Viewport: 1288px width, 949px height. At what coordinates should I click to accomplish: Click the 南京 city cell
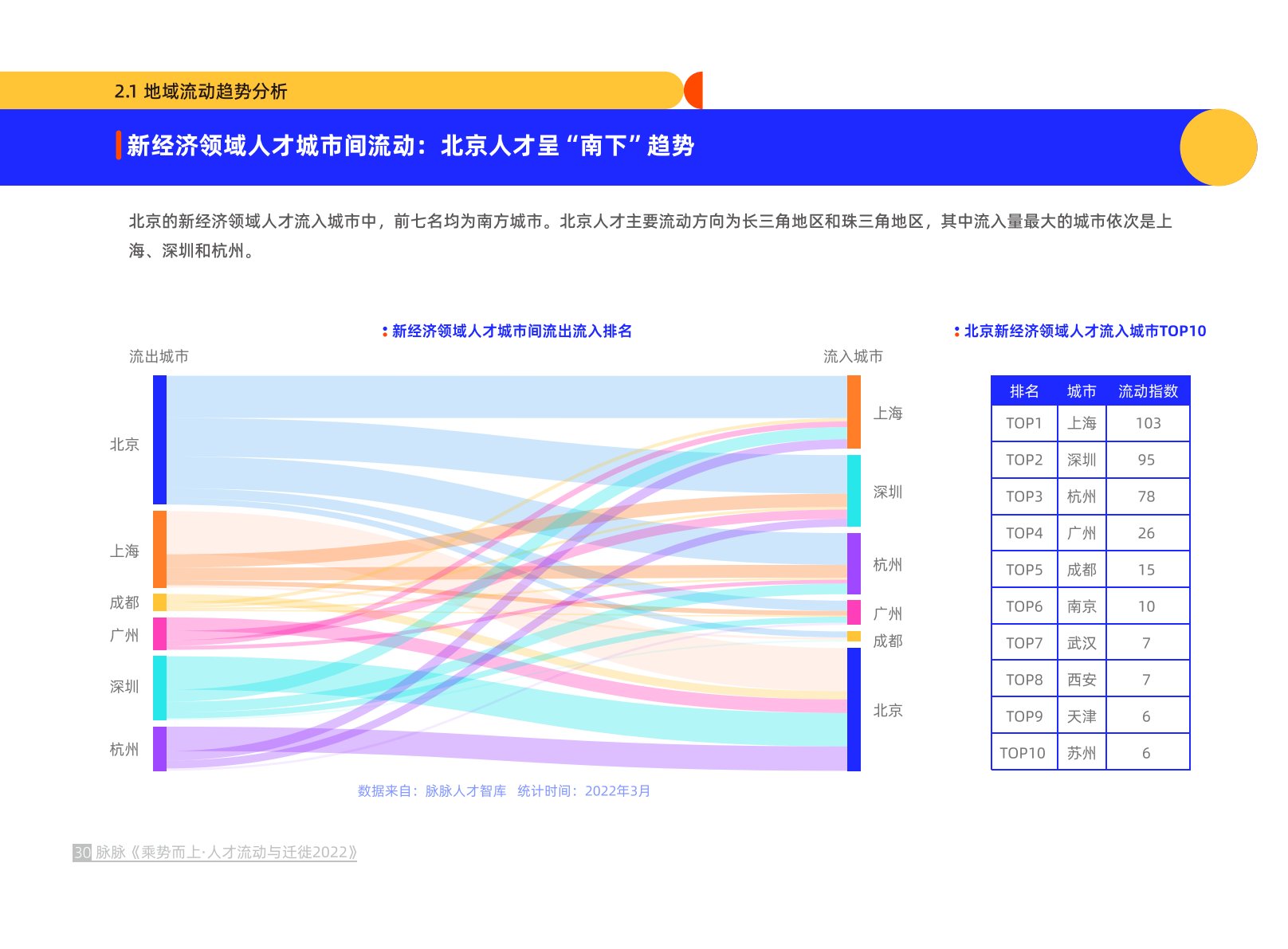pyautogui.click(x=1082, y=606)
